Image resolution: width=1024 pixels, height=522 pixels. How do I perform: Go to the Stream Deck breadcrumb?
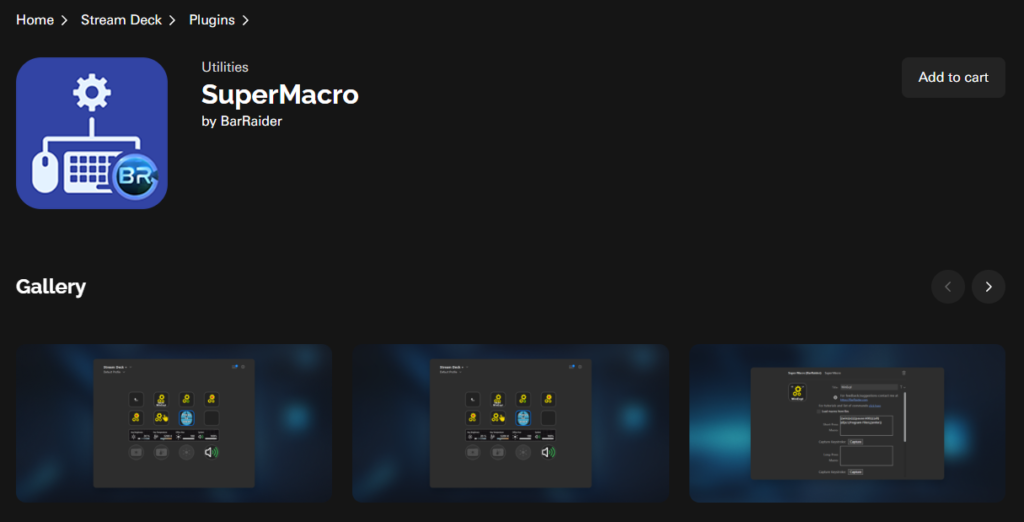tap(121, 20)
